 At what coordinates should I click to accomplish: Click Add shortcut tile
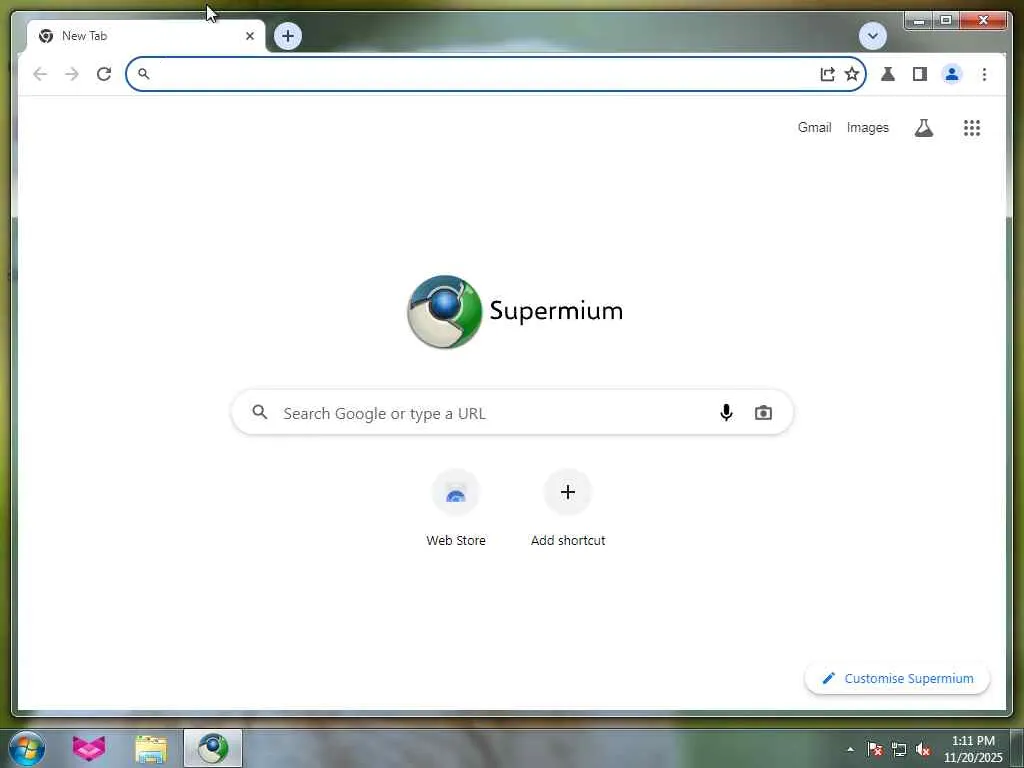568,508
